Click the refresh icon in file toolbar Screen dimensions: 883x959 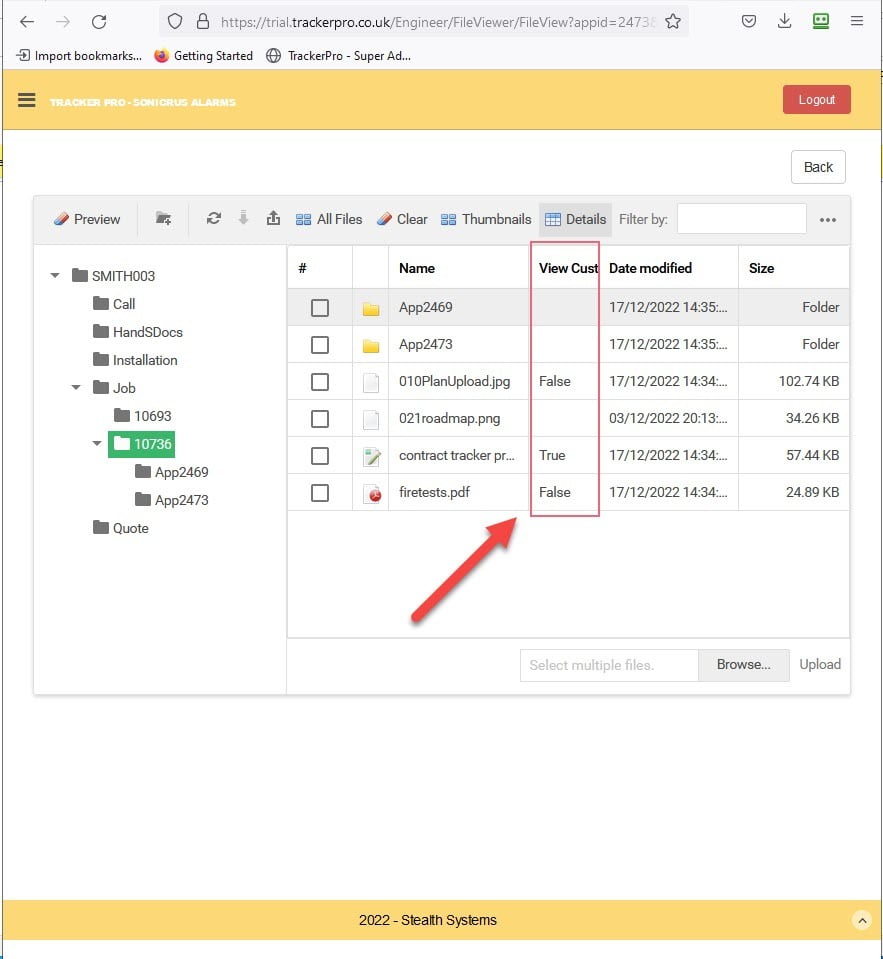point(213,219)
